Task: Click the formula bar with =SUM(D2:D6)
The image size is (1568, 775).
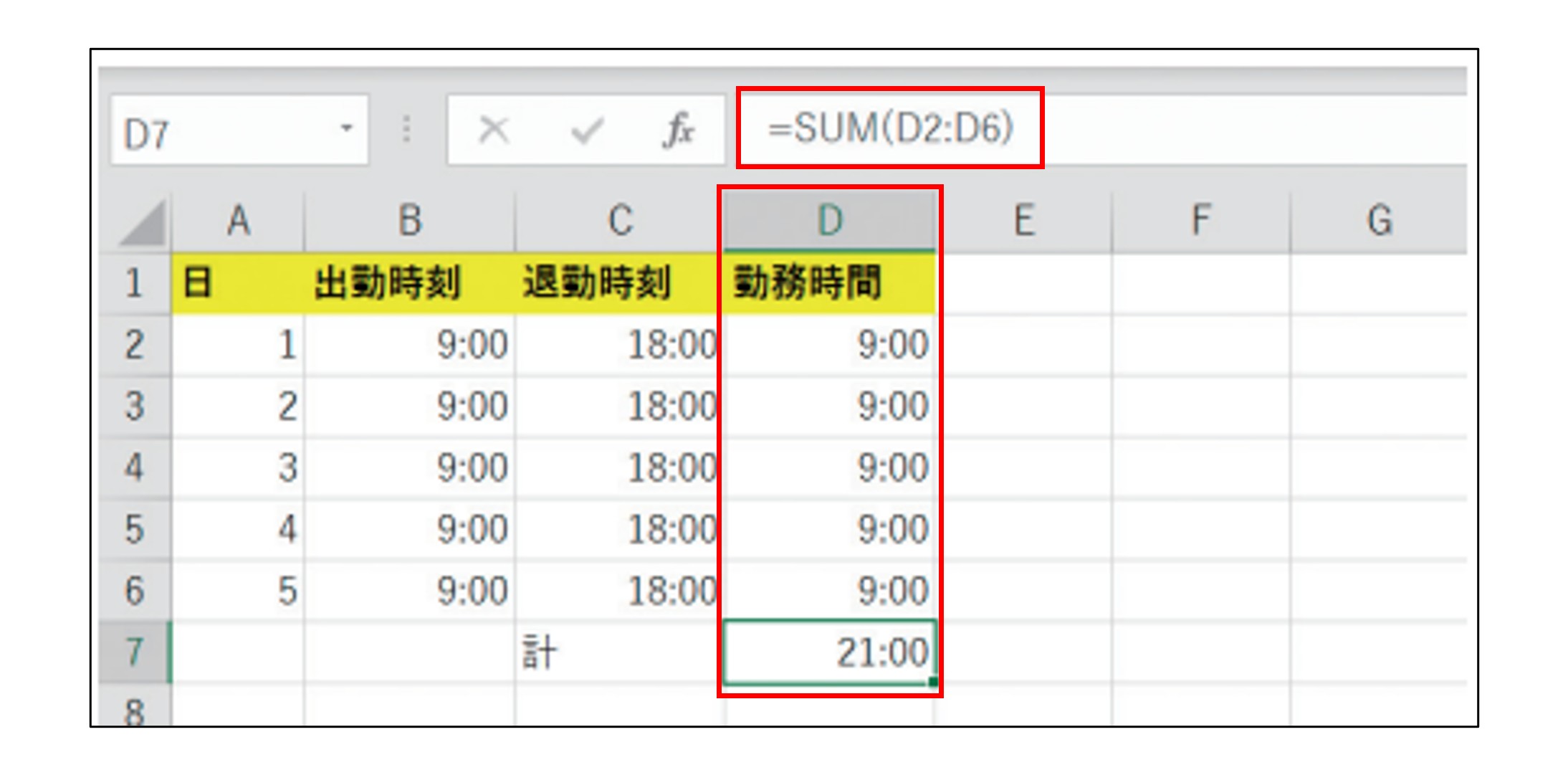Action: click(x=889, y=129)
